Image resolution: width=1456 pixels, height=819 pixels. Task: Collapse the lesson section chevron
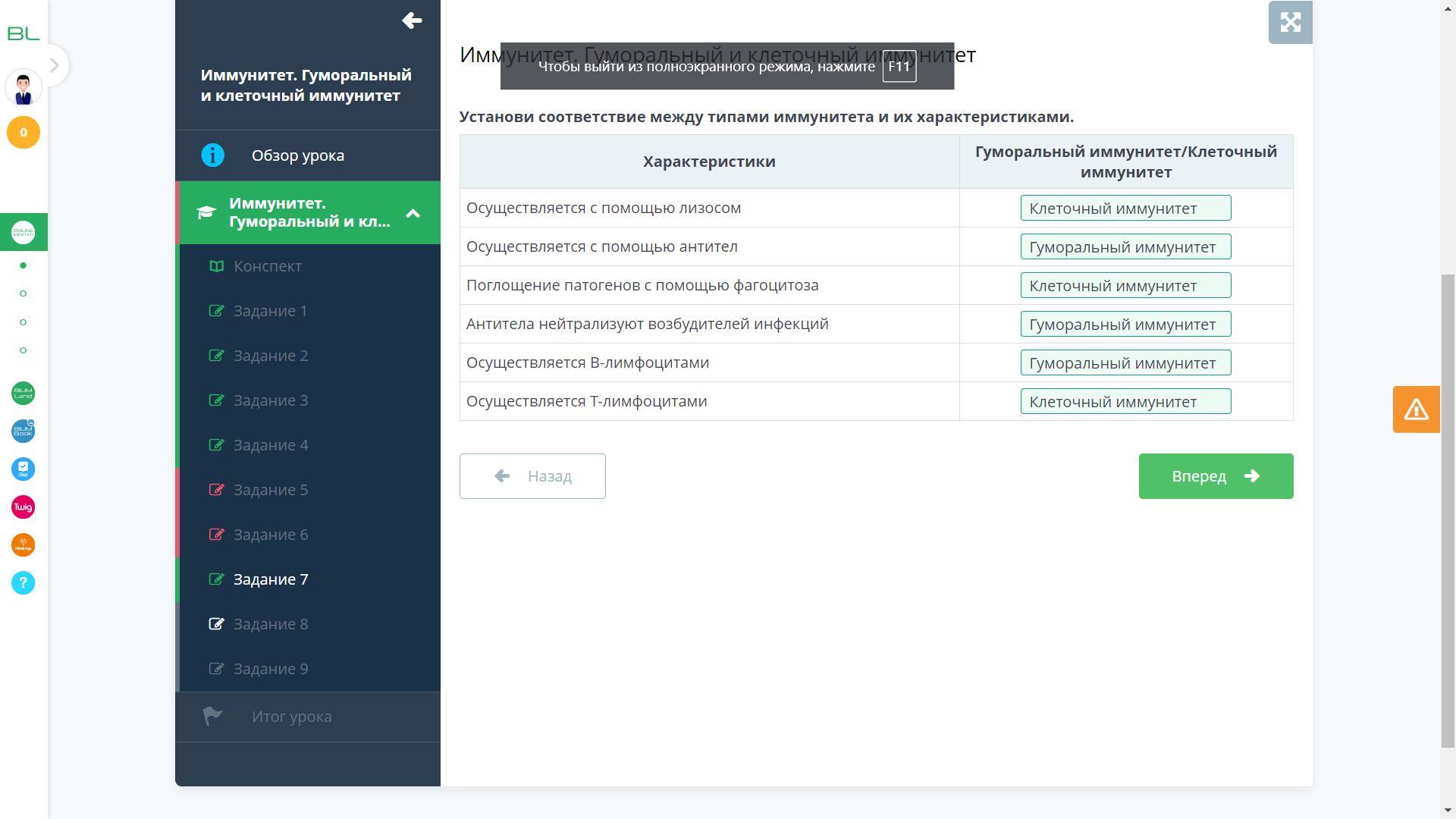click(x=413, y=213)
